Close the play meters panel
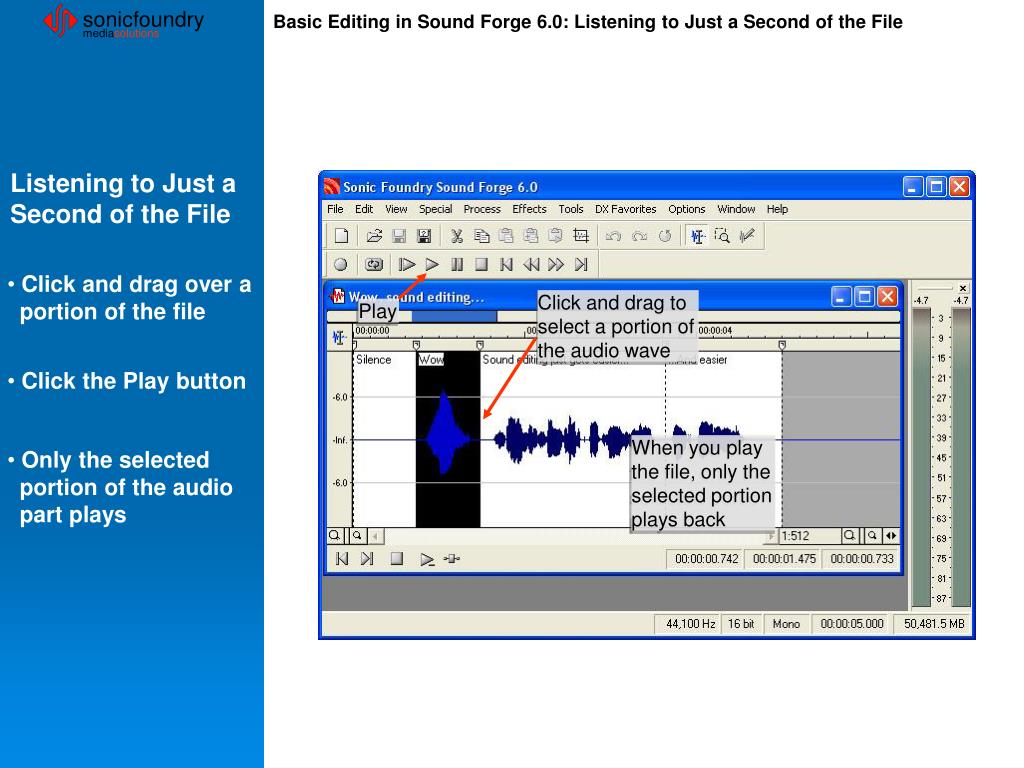This screenshot has width=1024, height=768. (x=963, y=288)
